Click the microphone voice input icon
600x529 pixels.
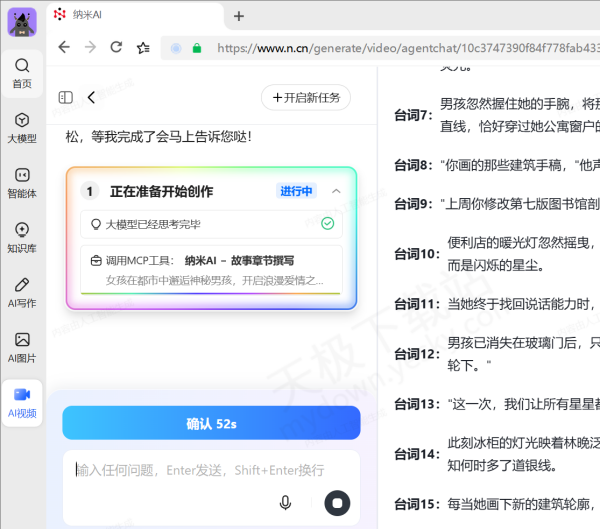(x=286, y=502)
